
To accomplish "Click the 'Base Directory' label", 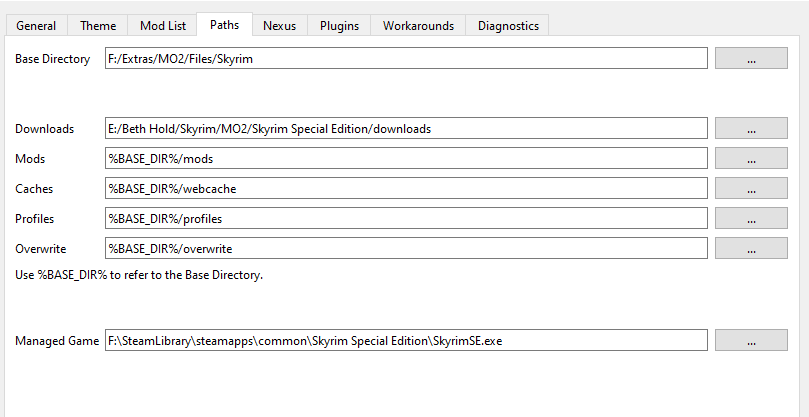I will click(x=52, y=59).
